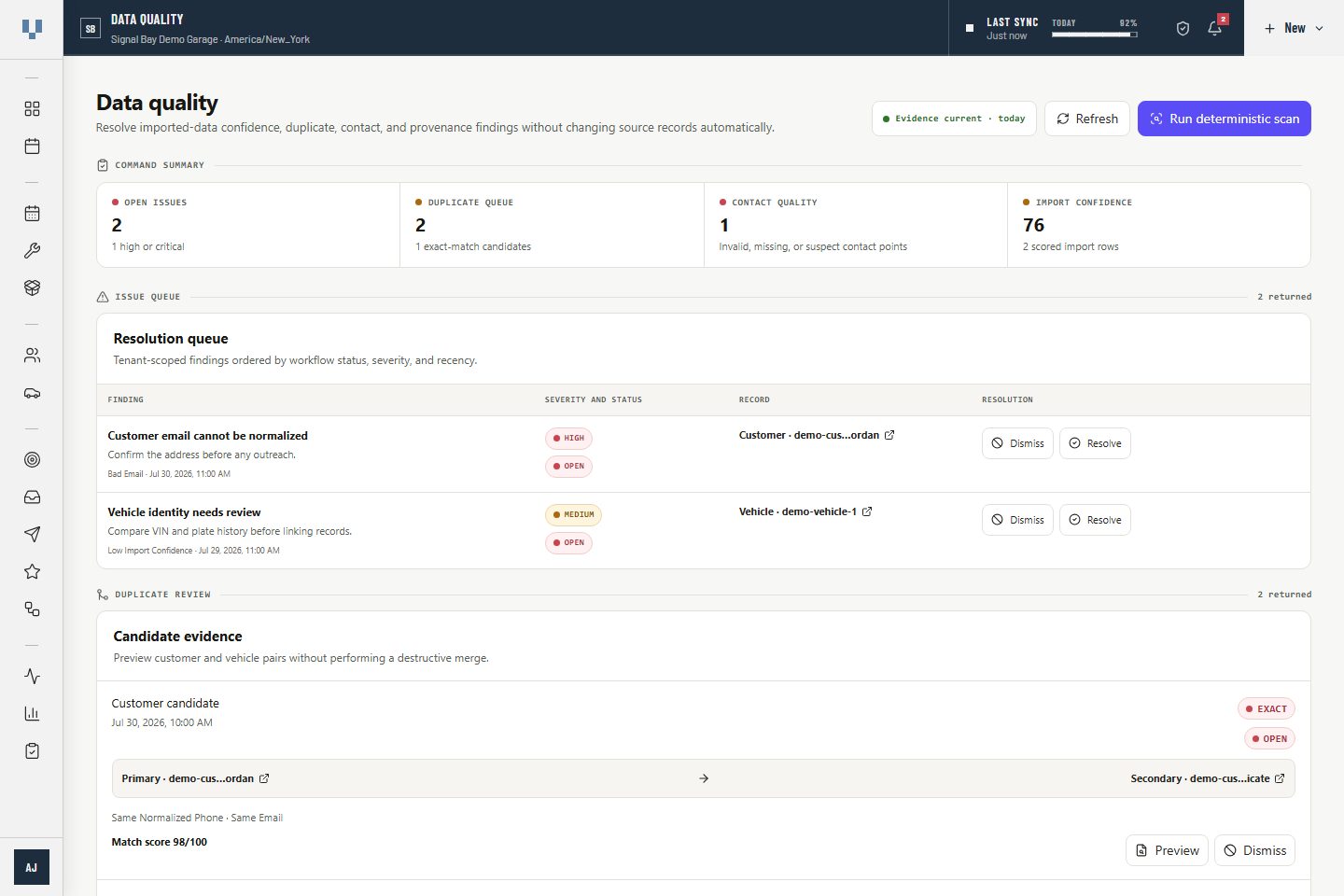This screenshot has width=1344, height=896.
Task: Open the customers people icon in sidebar
Action: [x=32, y=356]
